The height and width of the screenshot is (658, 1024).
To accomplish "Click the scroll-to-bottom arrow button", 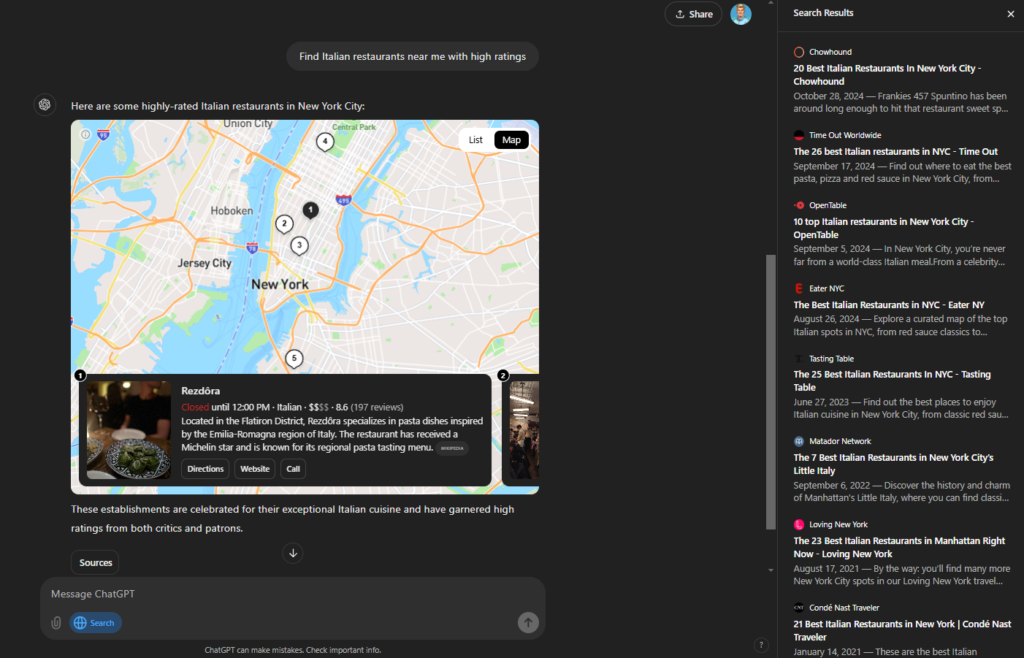I will 293,553.
